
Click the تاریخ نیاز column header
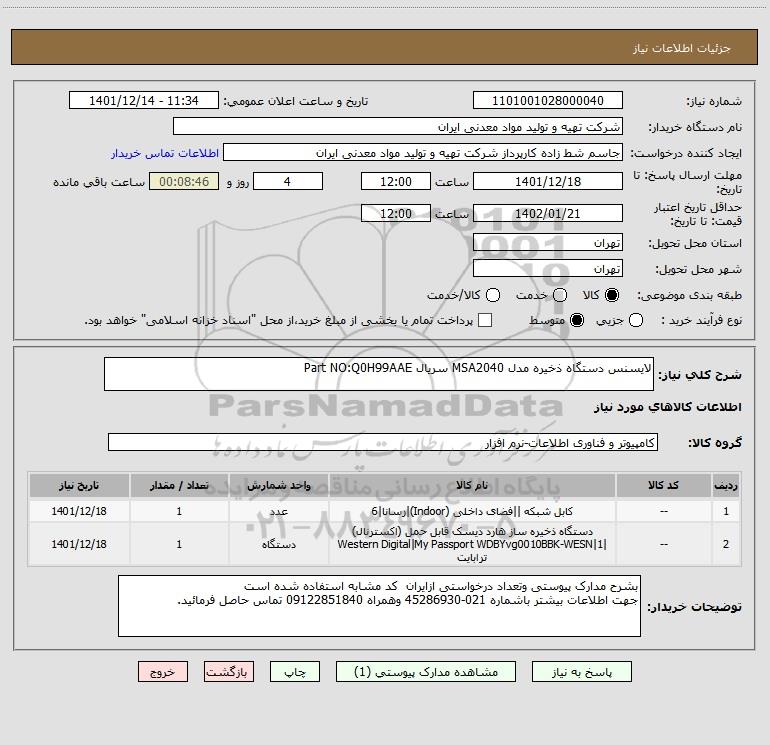pyautogui.click(x=79, y=485)
